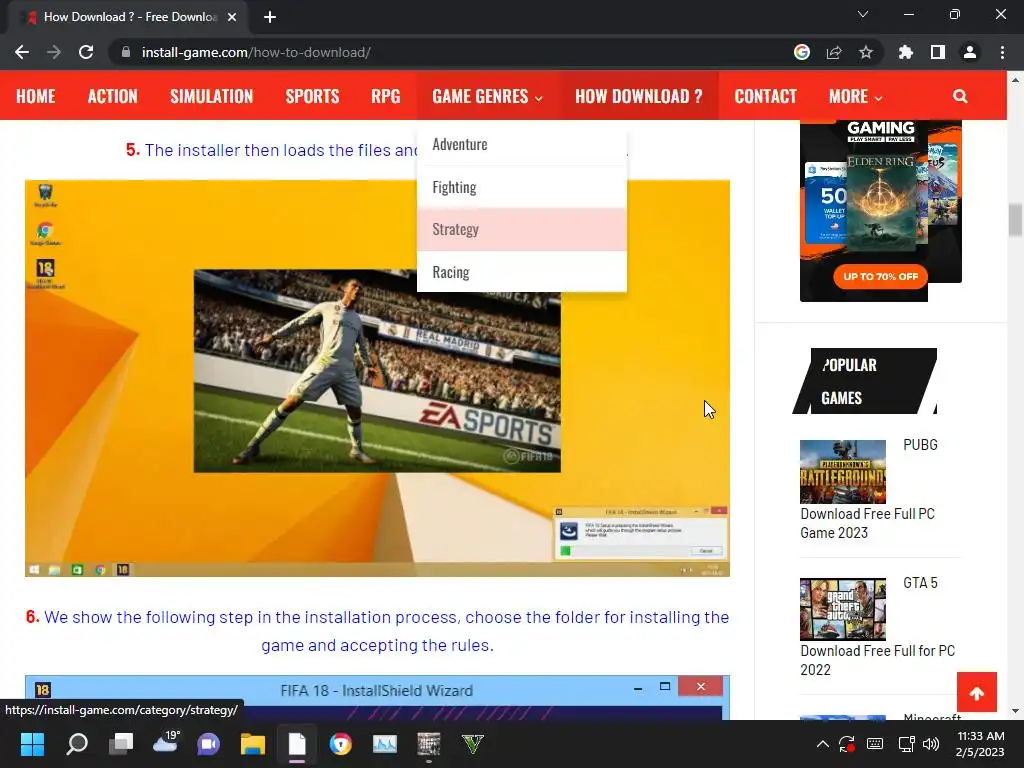Click the volume speaker icon in the tray
The width and height of the screenshot is (1024, 768).
point(931,744)
